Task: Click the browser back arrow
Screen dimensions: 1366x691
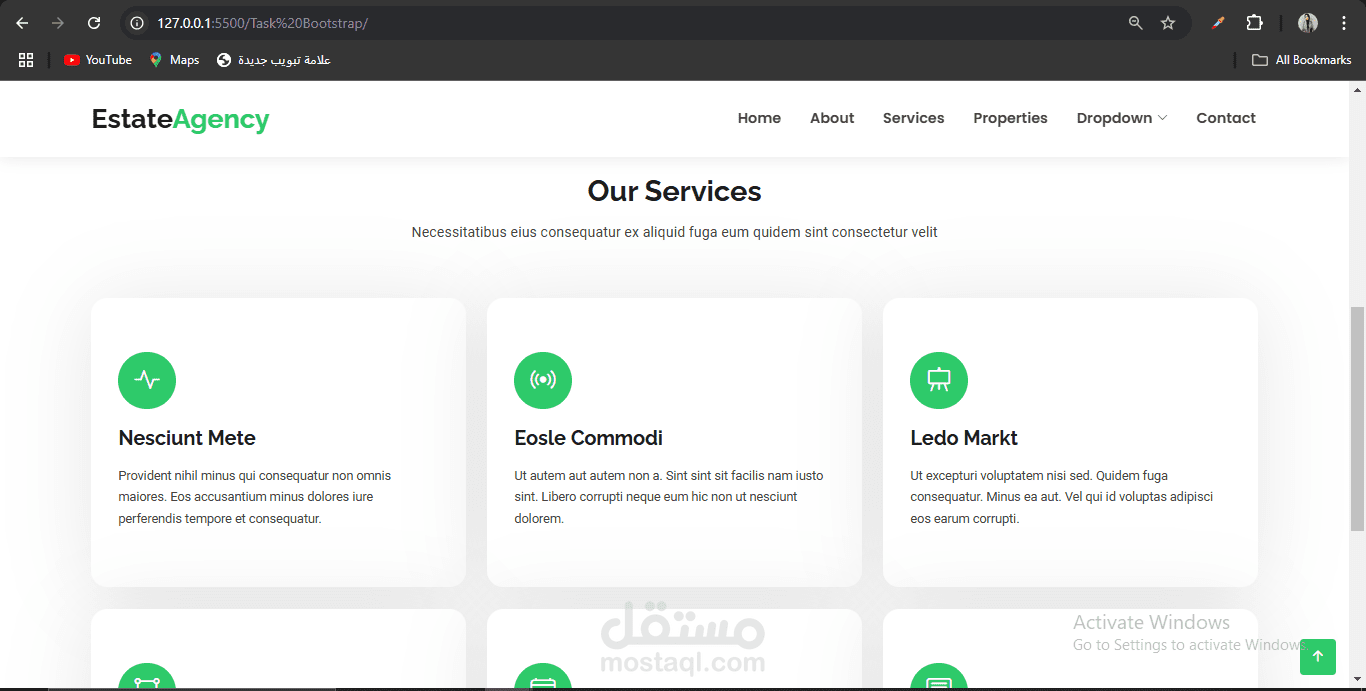Action: point(22,23)
